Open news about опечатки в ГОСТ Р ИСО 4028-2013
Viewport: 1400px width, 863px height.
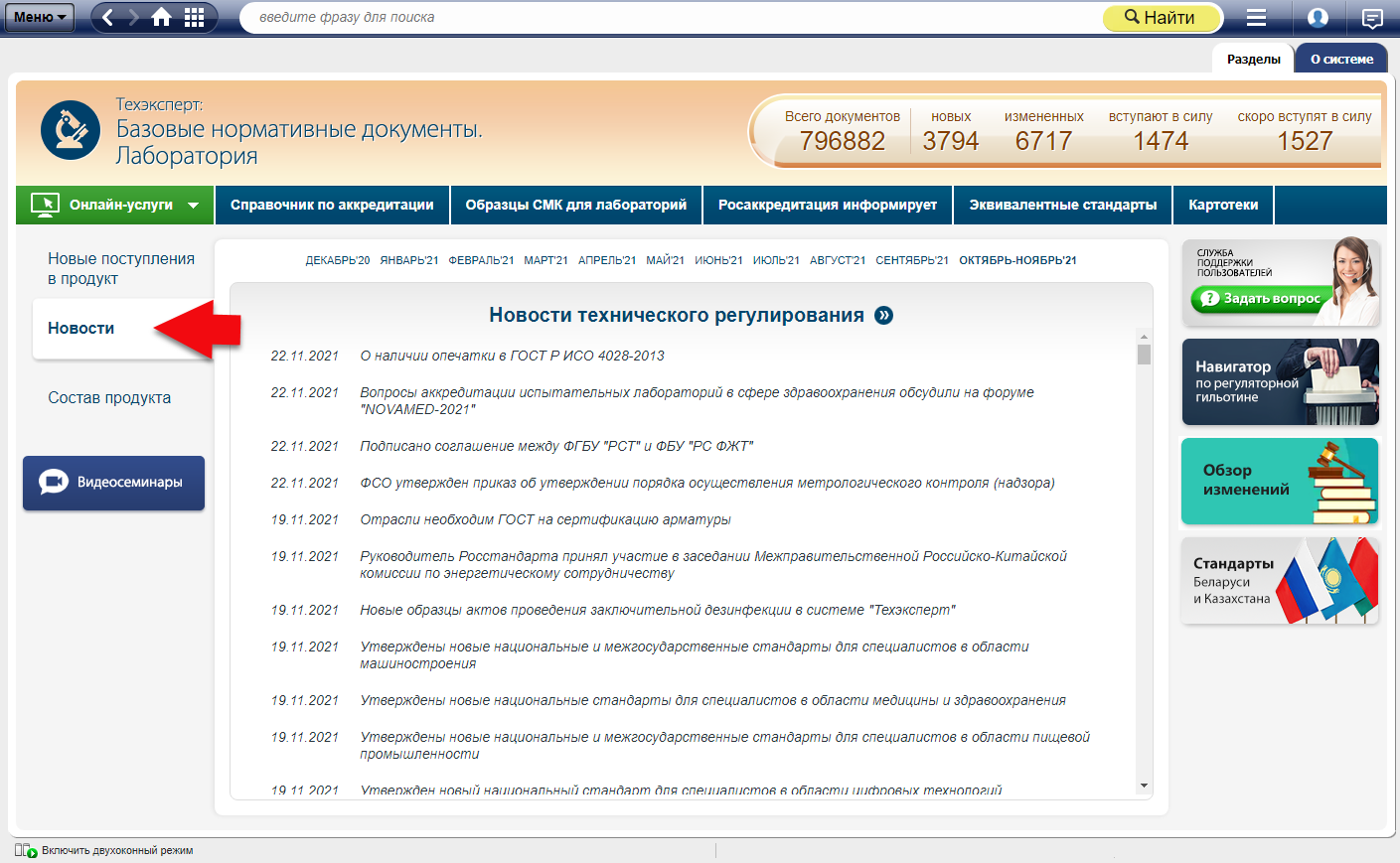pyautogui.click(x=512, y=356)
